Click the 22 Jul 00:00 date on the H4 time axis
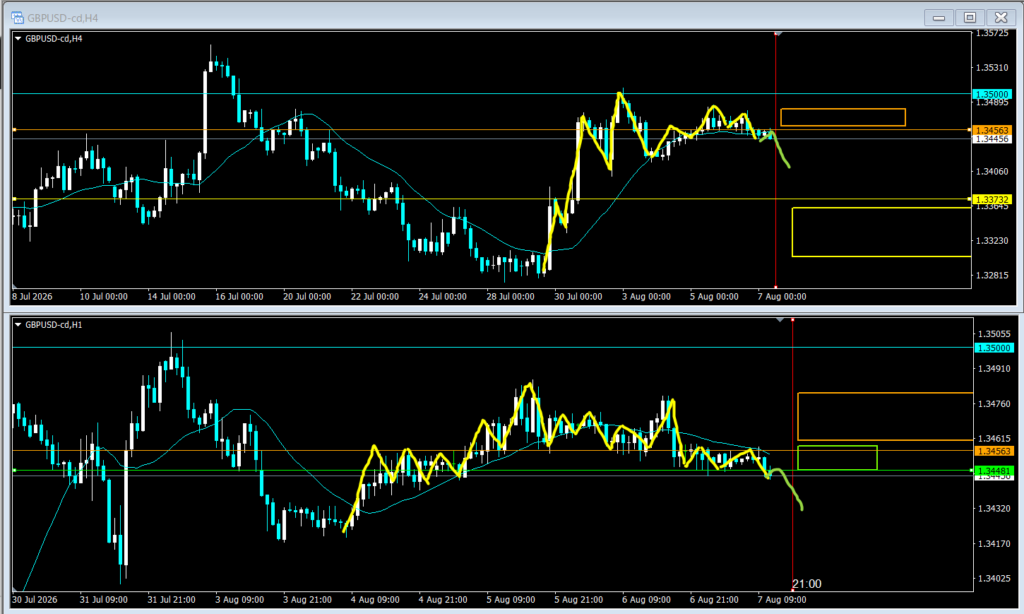 [375, 297]
